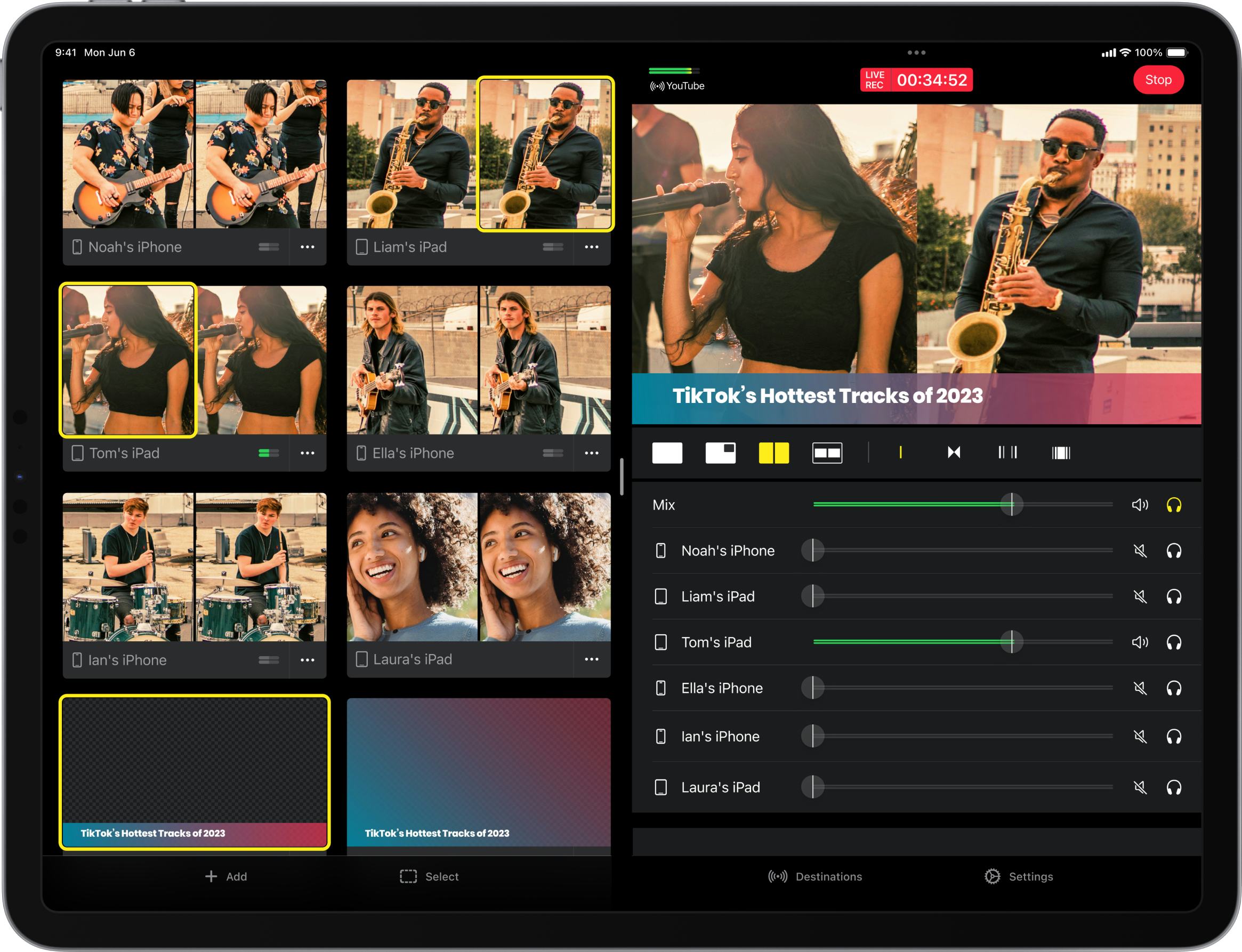
Task: Toggle the Mix speaker output
Action: 1141,504
